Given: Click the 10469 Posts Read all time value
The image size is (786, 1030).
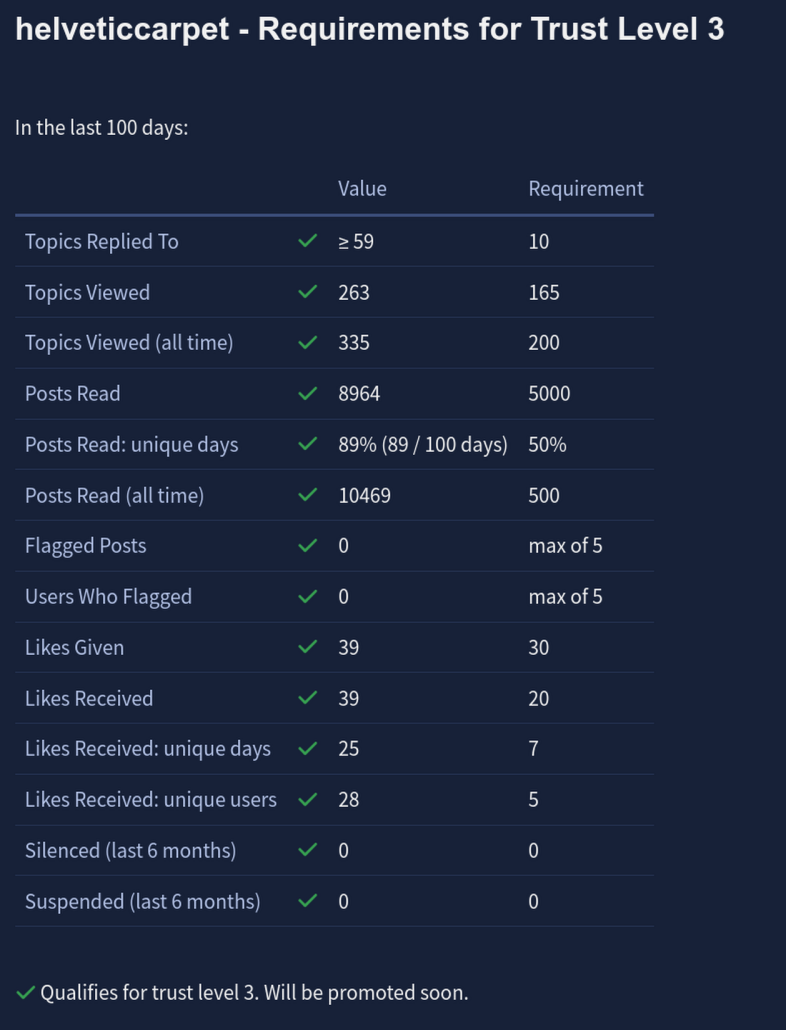Looking at the screenshot, I should pos(364,495).
